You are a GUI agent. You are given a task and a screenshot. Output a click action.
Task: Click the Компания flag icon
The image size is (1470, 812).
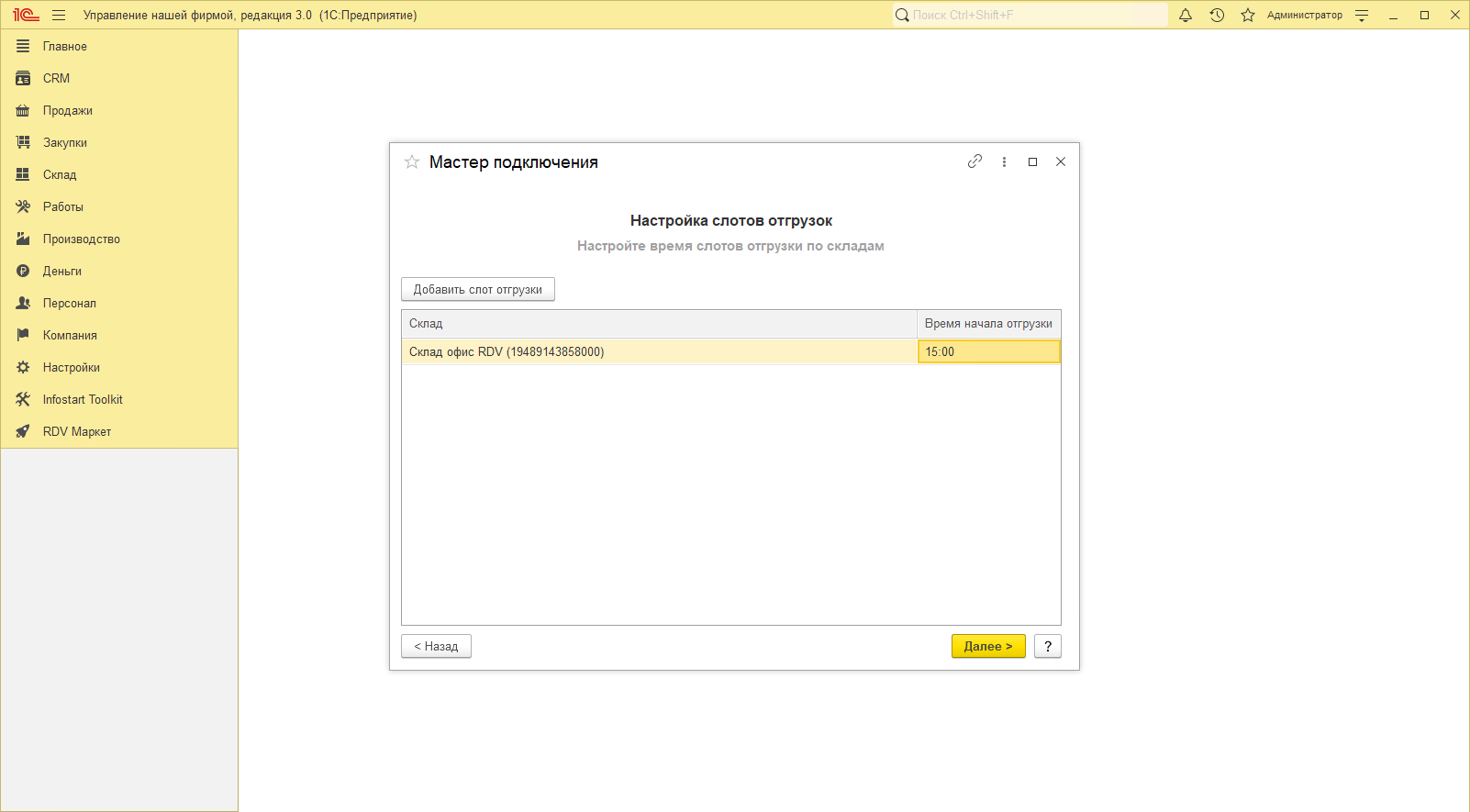[x=23, y=335]
